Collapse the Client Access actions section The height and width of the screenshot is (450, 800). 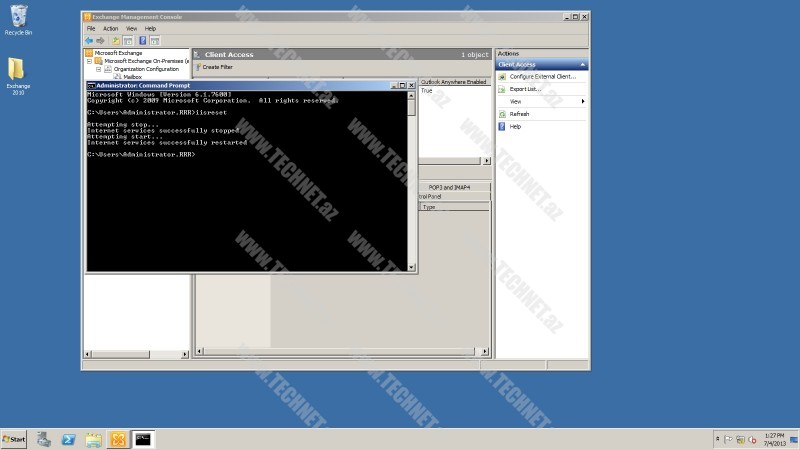(x=583, y=65)
